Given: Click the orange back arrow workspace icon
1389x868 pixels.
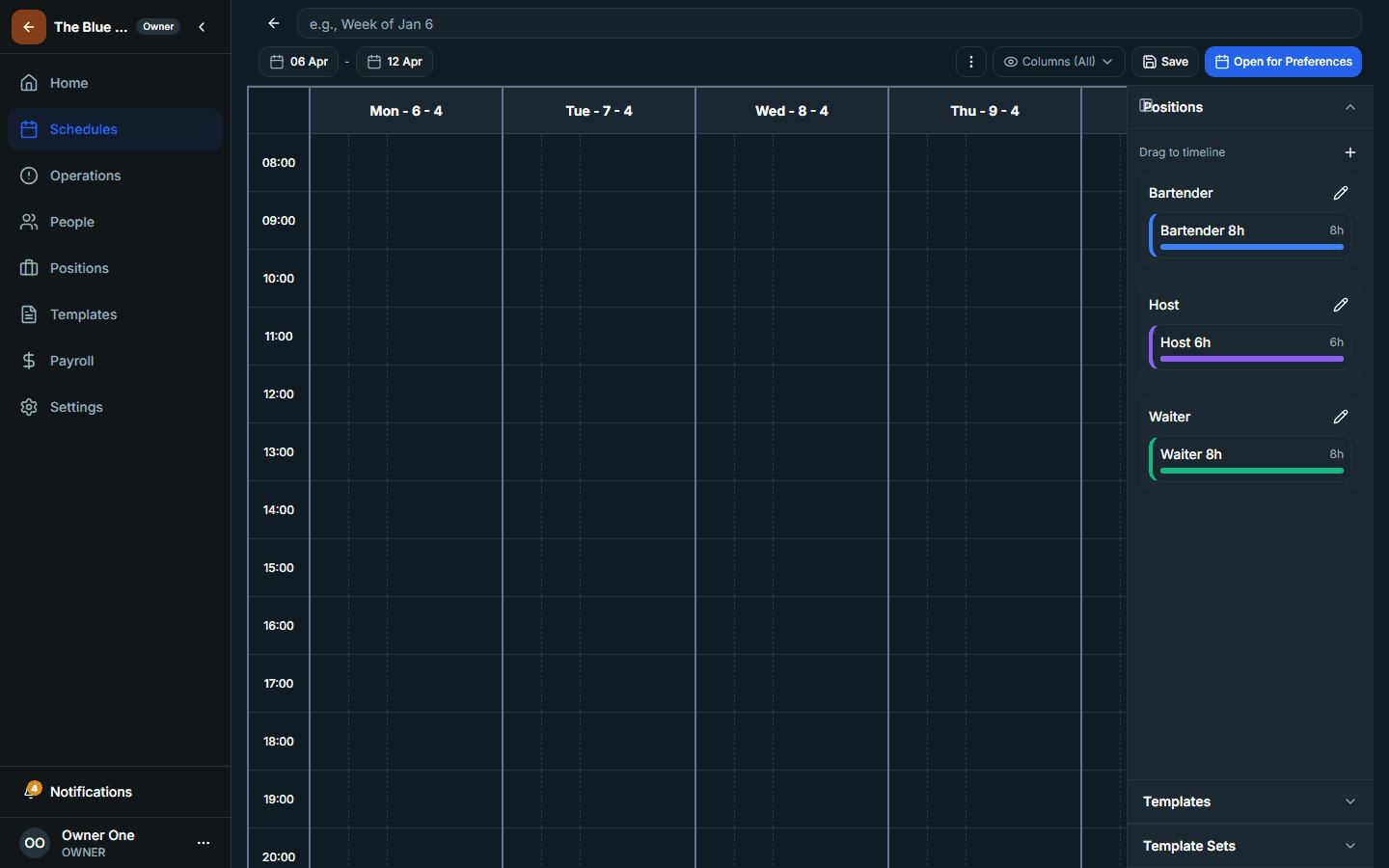Looking at the screenshot, I should [x=29, y=27].
